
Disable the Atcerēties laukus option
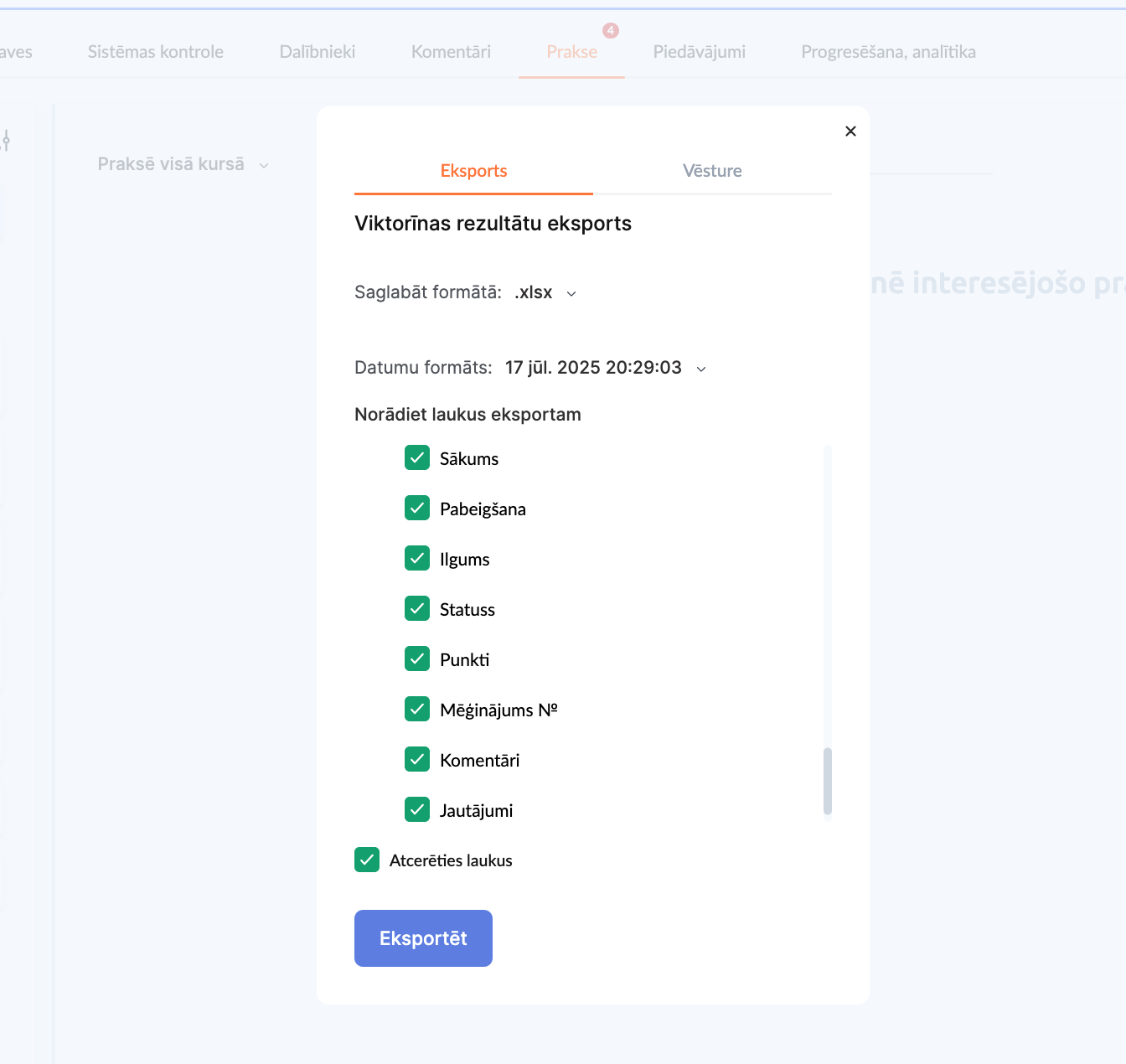click(367, 860)
